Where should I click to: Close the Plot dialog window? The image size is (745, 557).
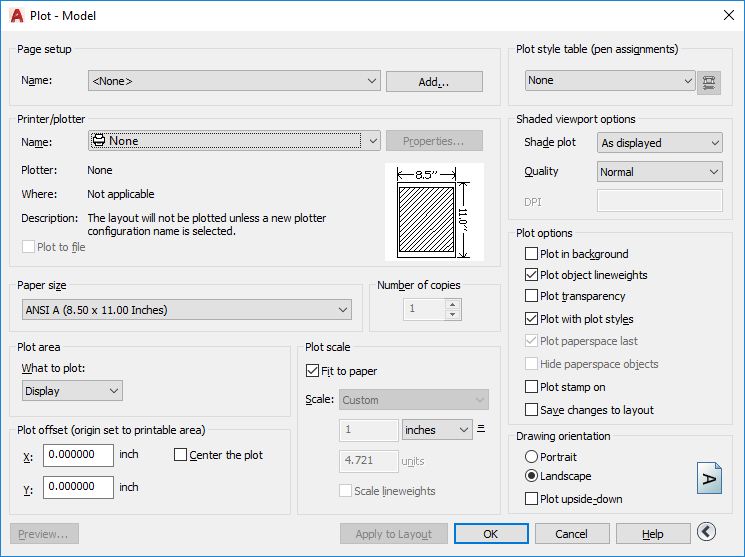coord(728,16)
